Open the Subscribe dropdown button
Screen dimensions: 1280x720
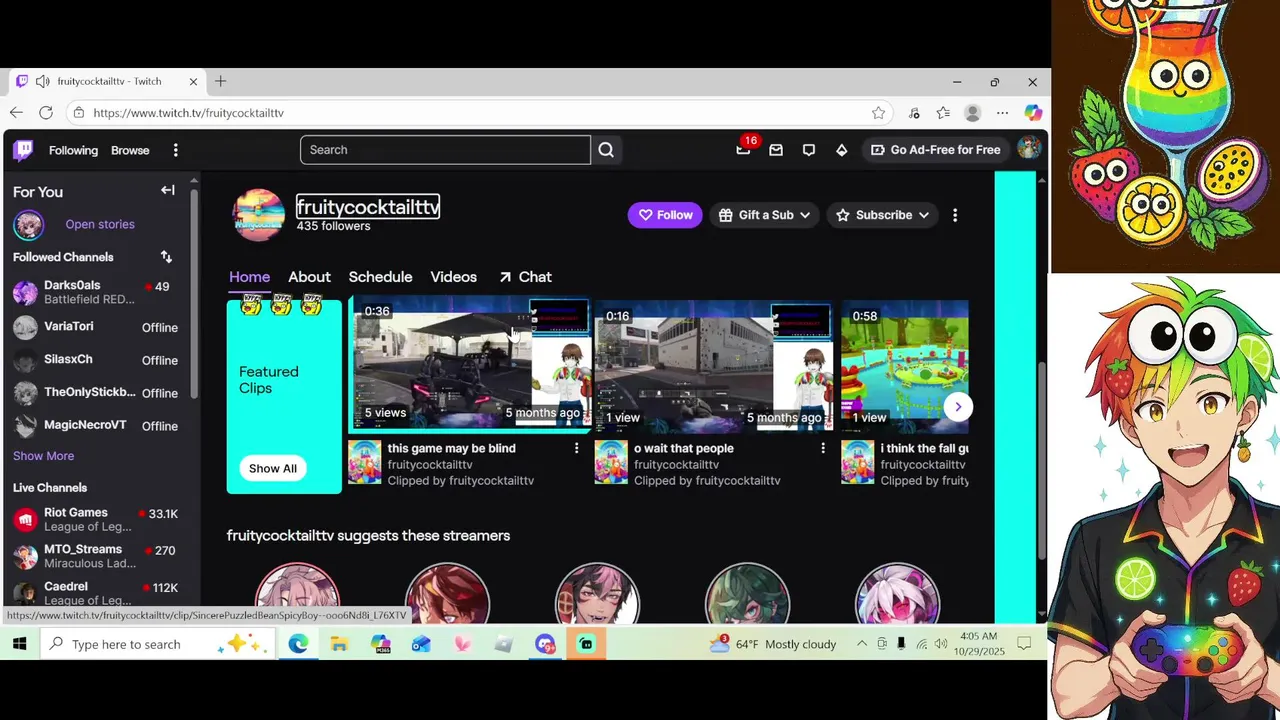click(x=883, y=215)
